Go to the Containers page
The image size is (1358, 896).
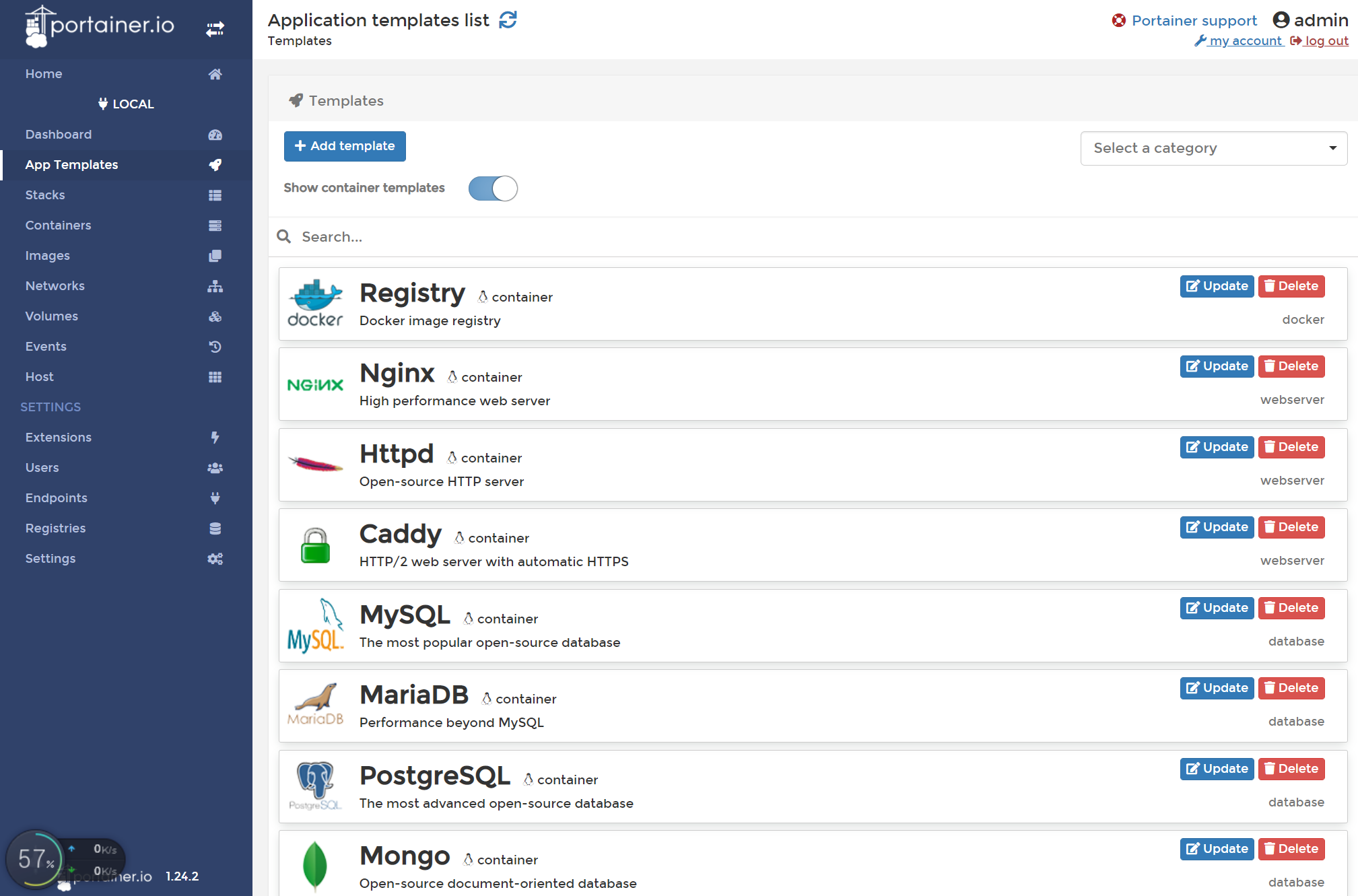58,226
